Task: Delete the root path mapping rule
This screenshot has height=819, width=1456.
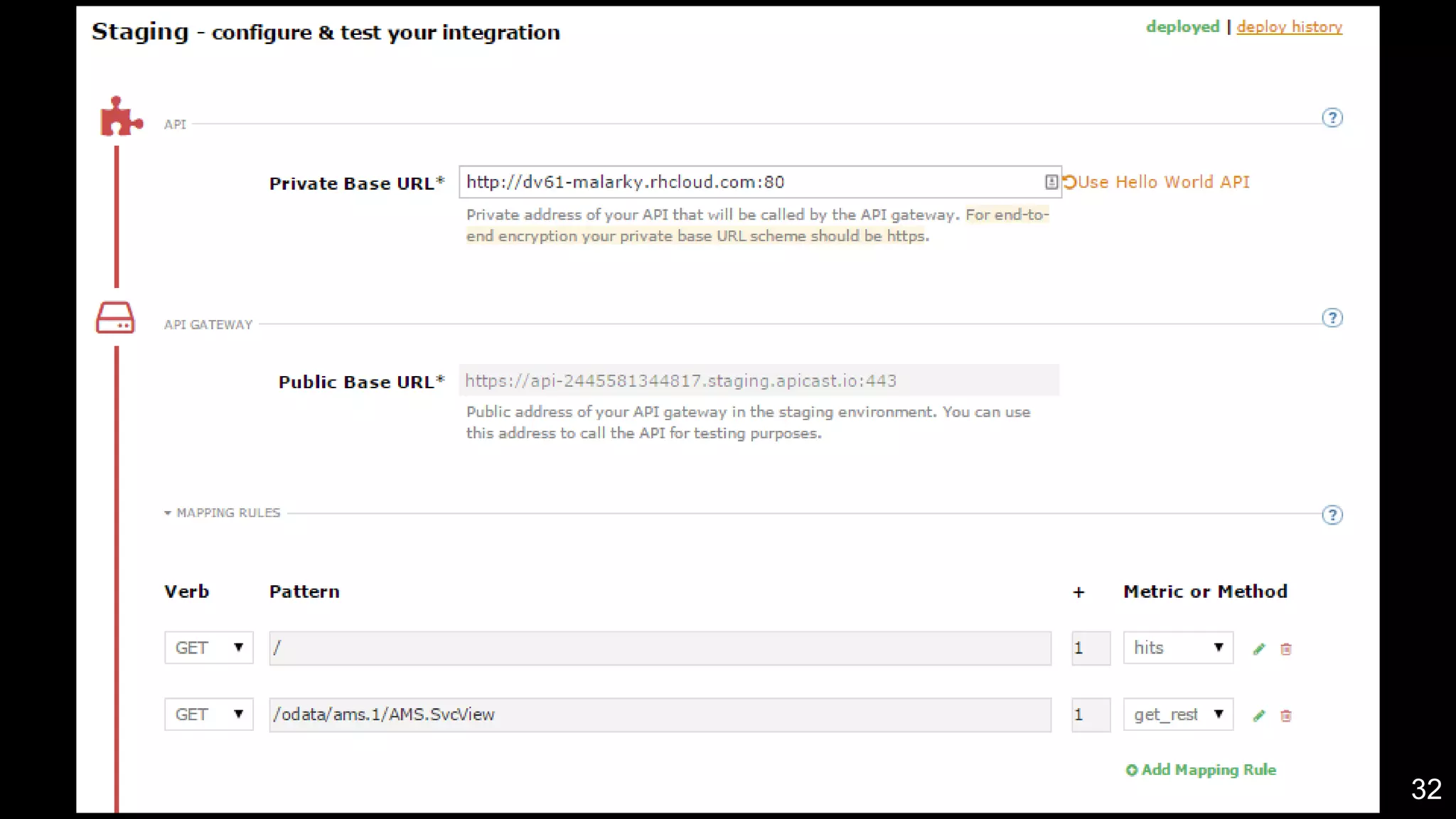Action: click(1285, 648)
